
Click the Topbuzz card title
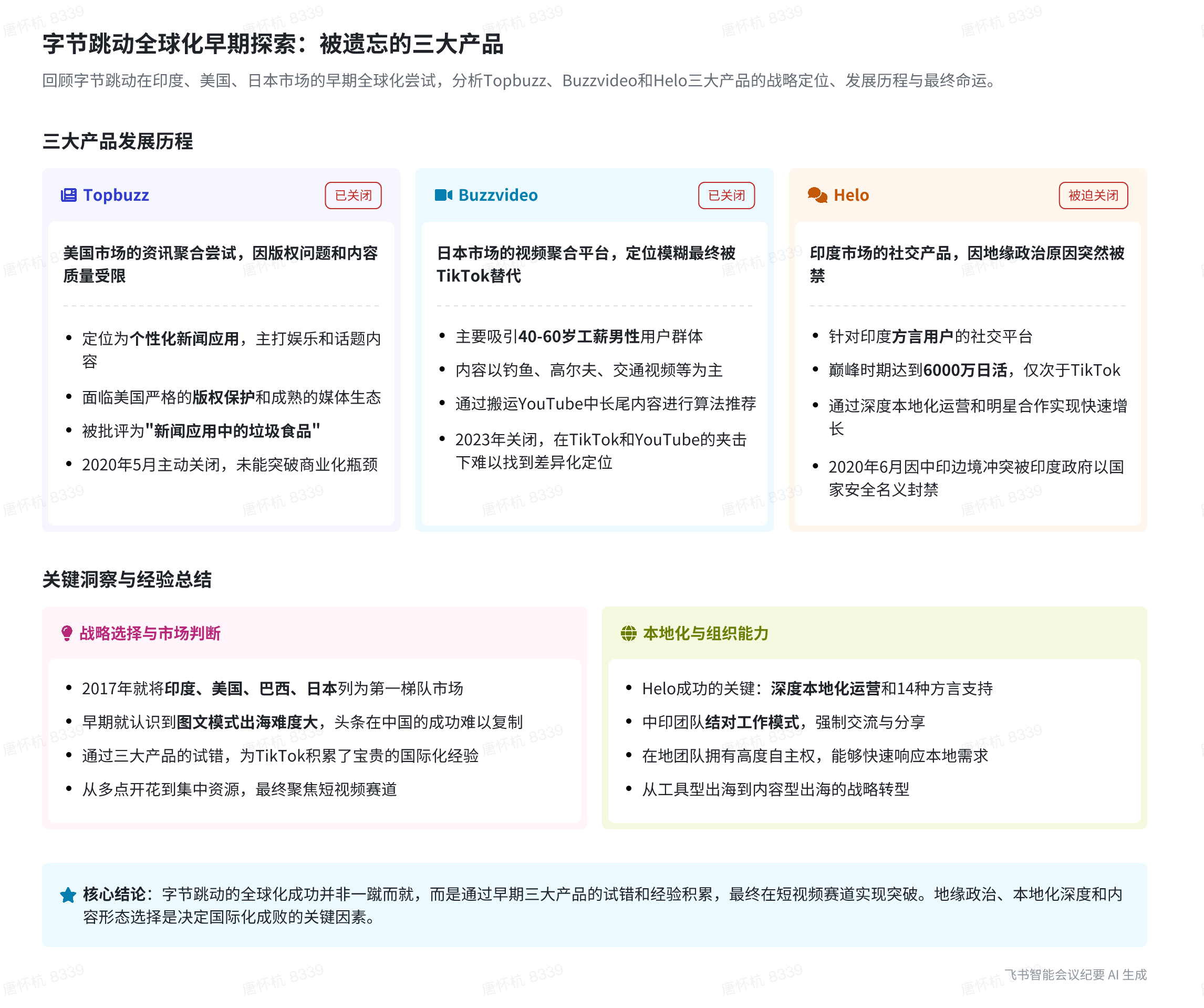click(116, 195)
